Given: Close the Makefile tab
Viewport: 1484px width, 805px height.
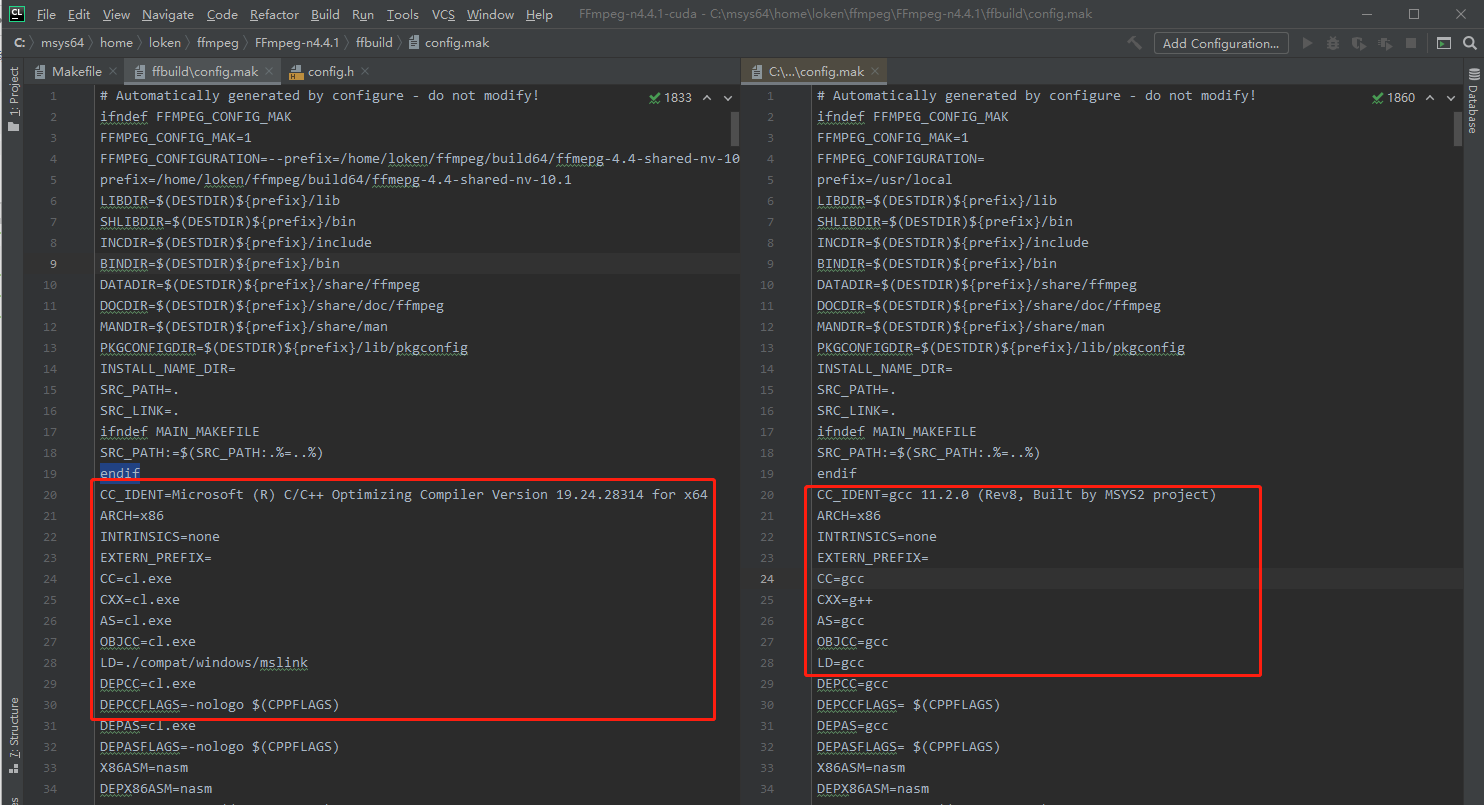Looking at the screenshot, I should (113, 71).
